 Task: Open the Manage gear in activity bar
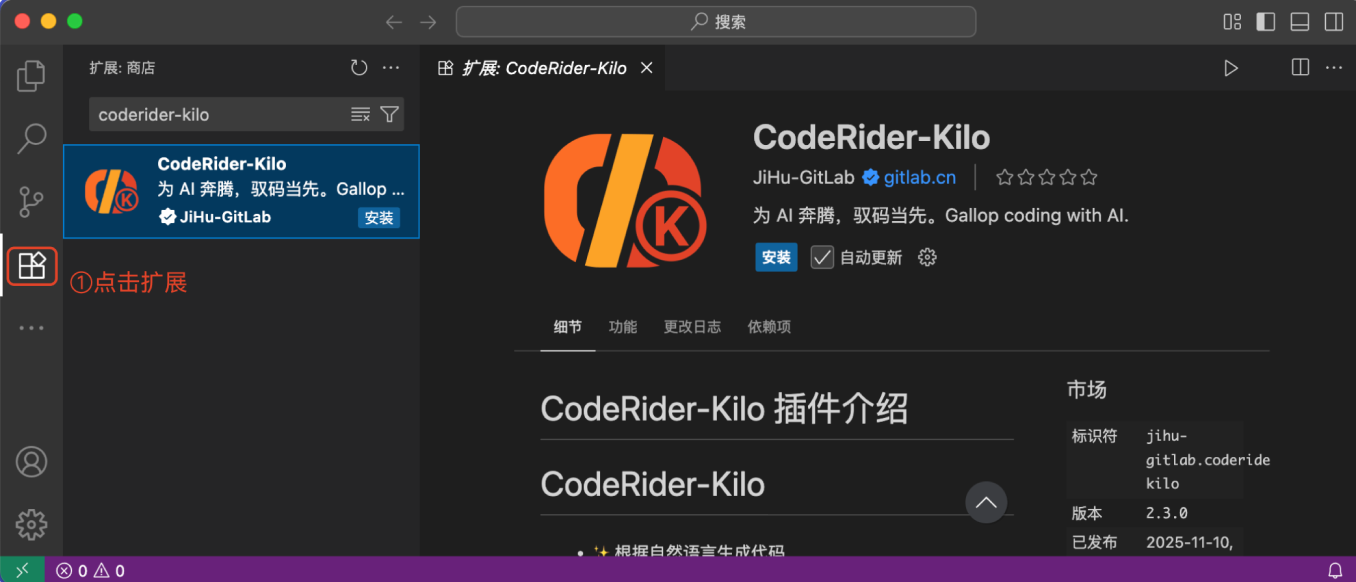point(32,524)
